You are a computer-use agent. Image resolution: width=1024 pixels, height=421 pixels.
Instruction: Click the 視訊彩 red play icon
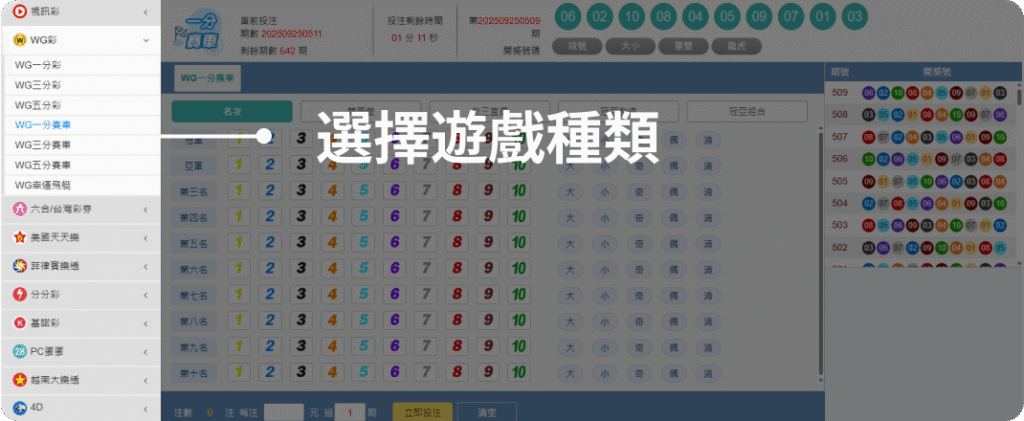pyautogui.click(x=20, y=11)
